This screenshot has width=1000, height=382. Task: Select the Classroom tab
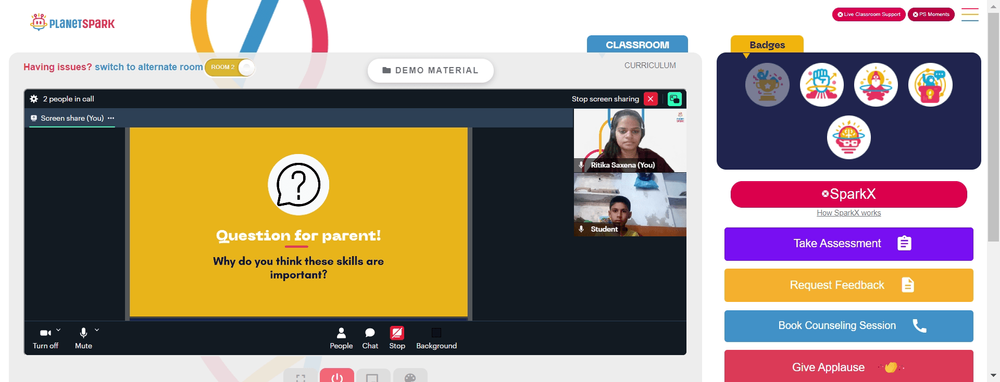point(637,45)
